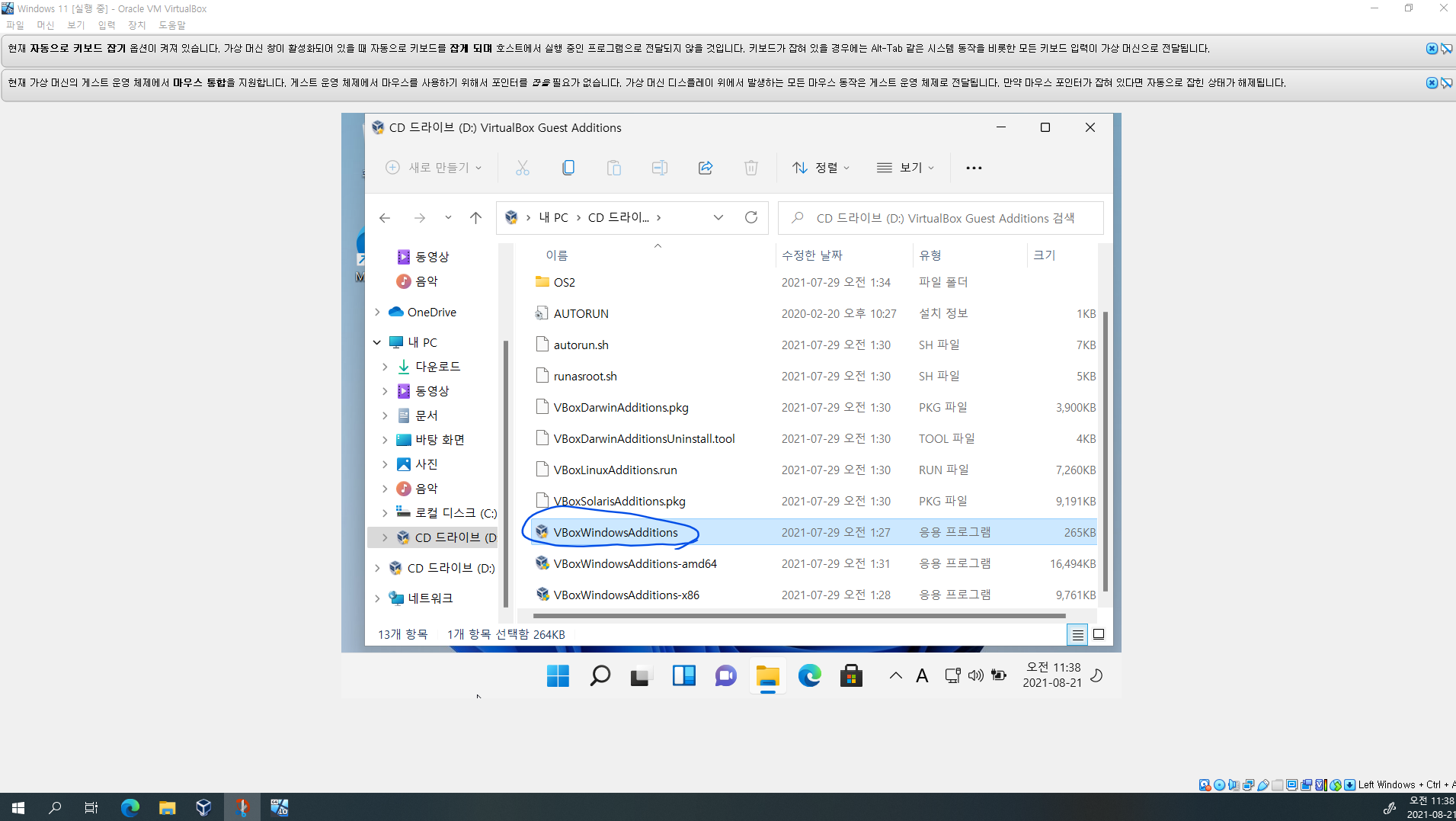Screen dimensions: 1456x821
Task: Open File Explorer on guest taskbar
Action: (767, 675)
